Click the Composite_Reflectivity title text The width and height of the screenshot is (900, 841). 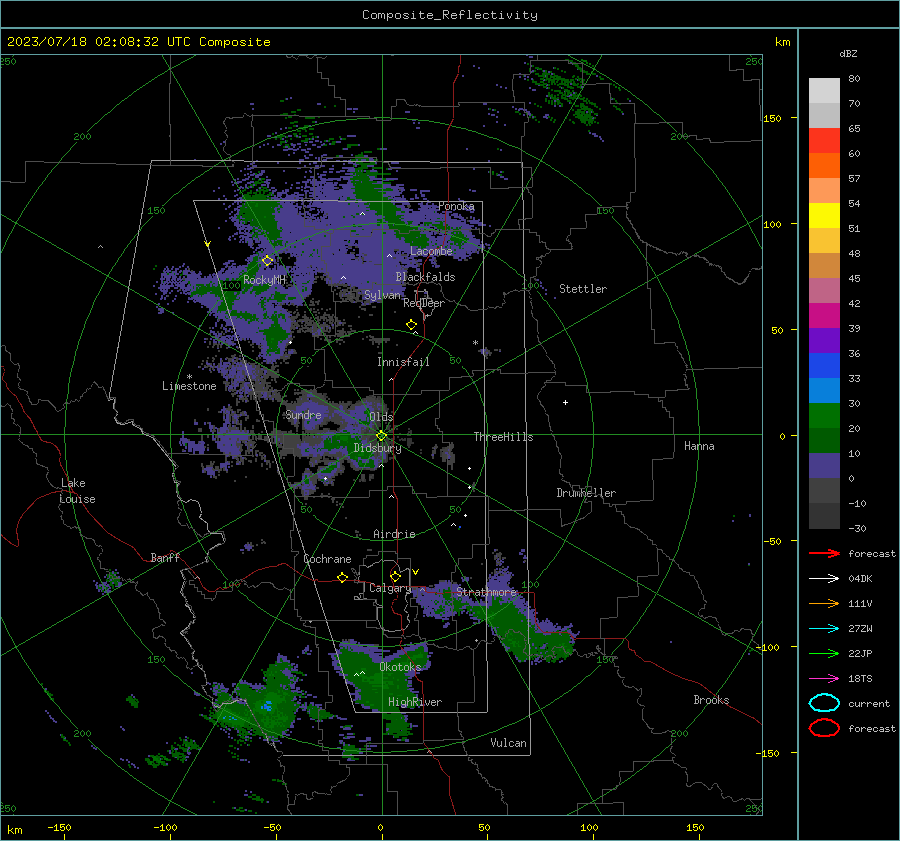pos(450,15)
